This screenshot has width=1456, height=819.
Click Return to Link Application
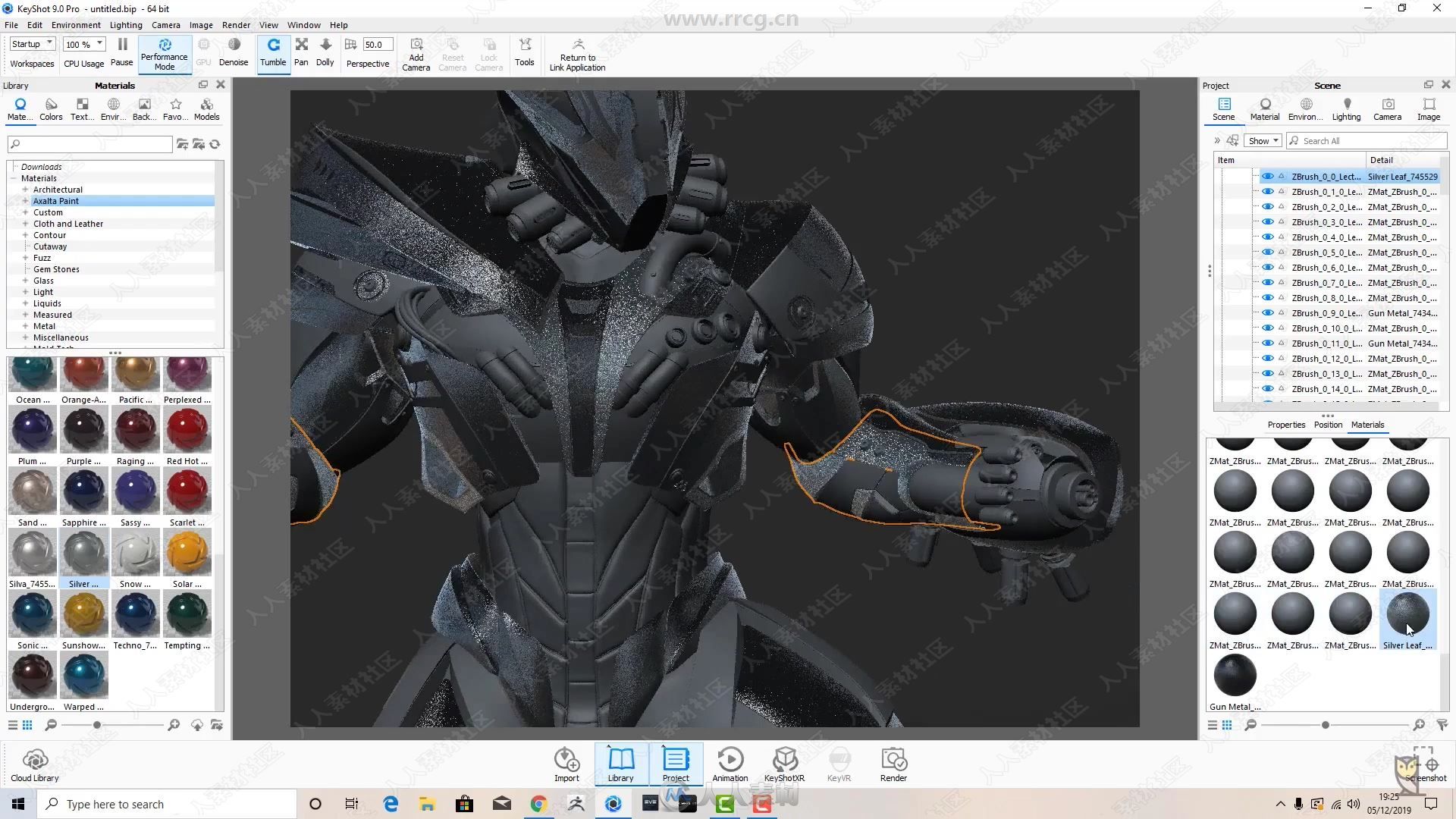[577, 55]
